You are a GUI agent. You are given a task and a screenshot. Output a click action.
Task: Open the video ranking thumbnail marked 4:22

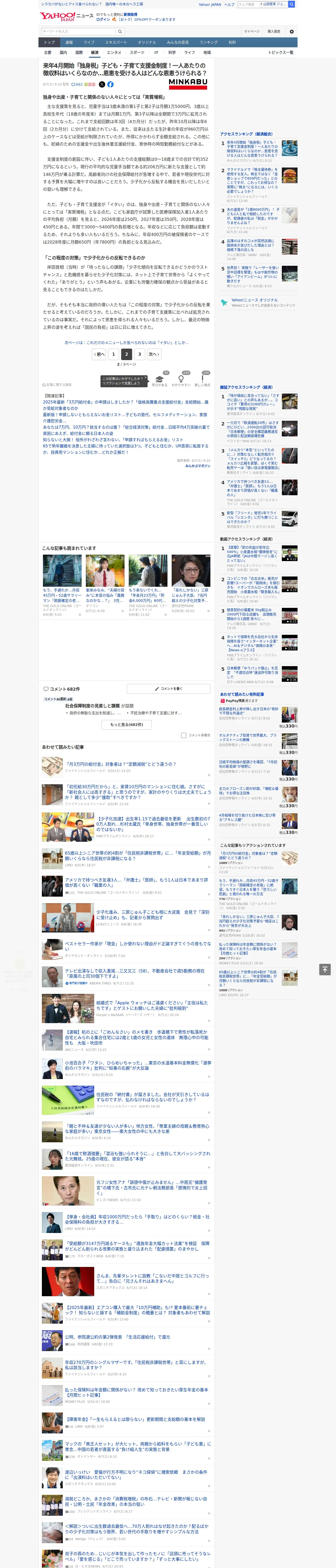pos(290,553)
